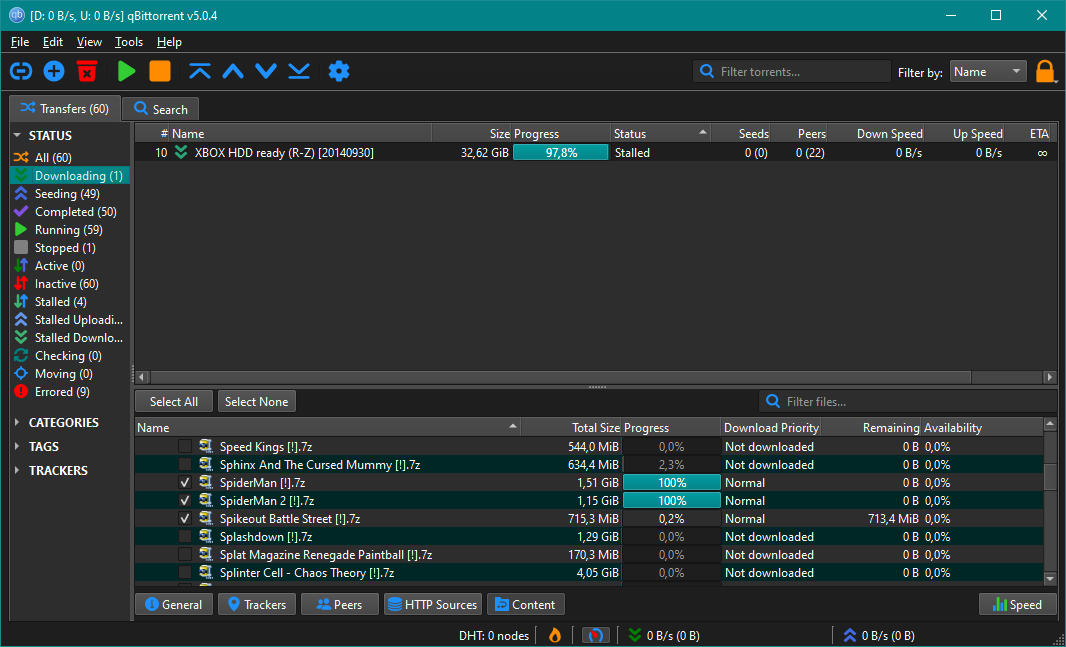The height and width of the screenshot is (647, 1066).
Task: Move torrent up one position in queue
Action: click(233, 71)
